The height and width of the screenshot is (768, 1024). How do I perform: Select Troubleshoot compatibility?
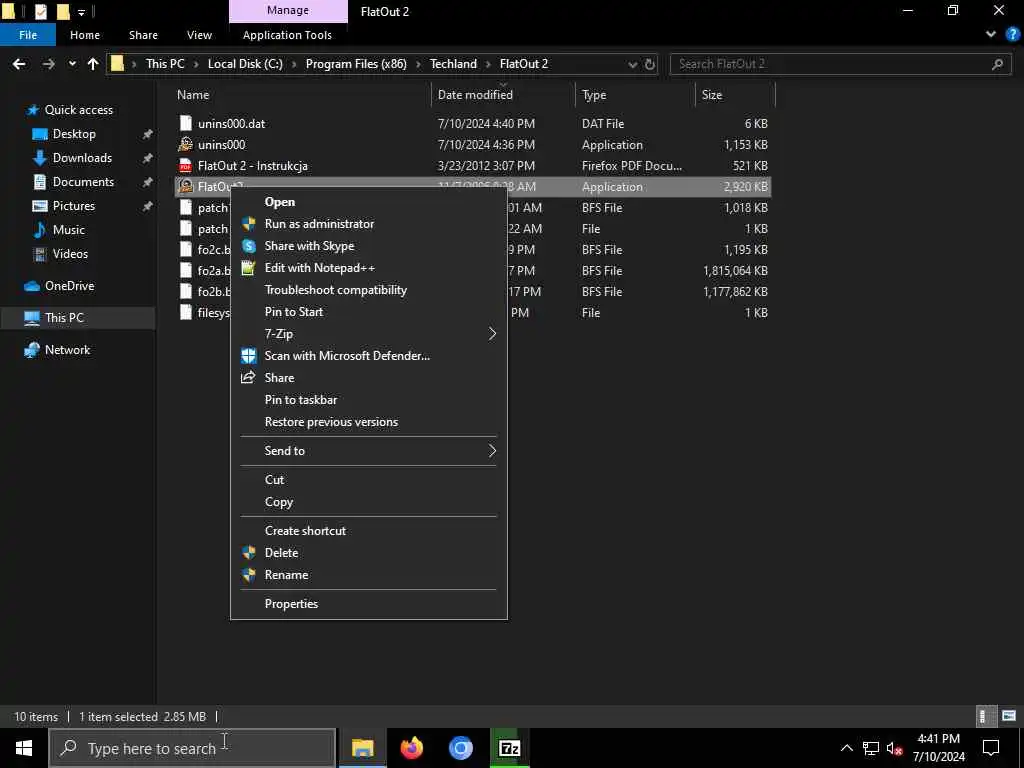pos(368,290)
